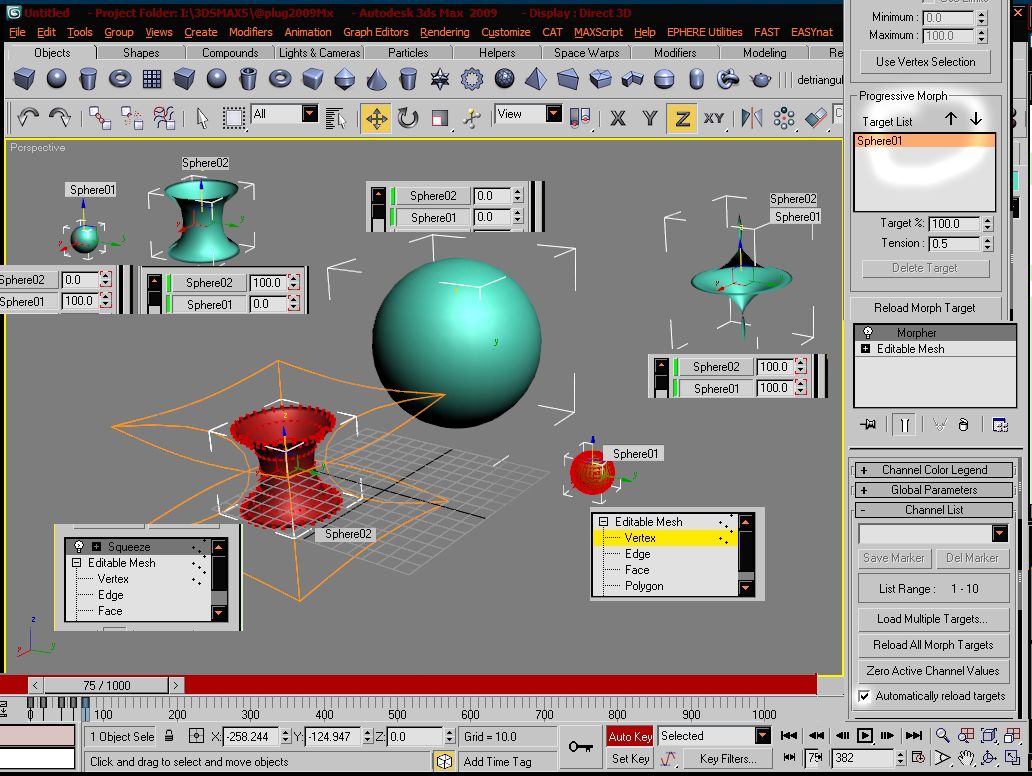Click the Field-of-View viewport icon
Viewport: 1032px width, 776px height.
pos(942,758)
